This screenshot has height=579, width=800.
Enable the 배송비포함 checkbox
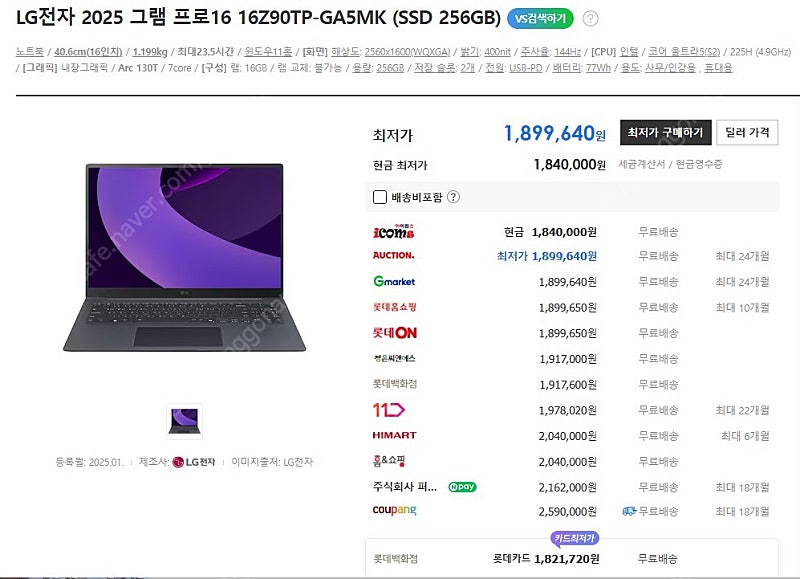click(380, 197)
